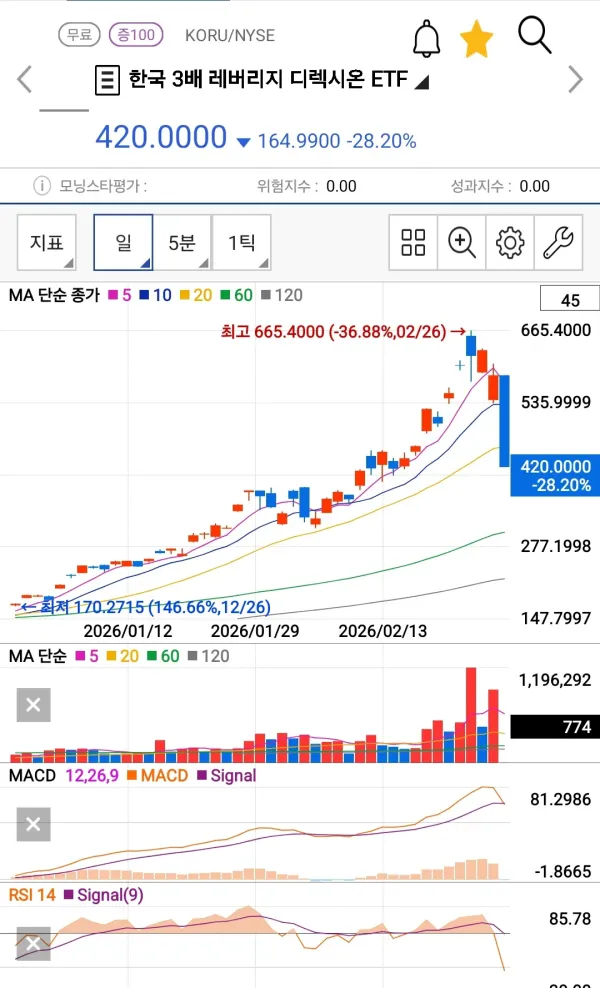Screen dimensions: 600x988
Task: Close the RSI 14 indicator panel
Action: pyautogui.click(x=33, y=943)
